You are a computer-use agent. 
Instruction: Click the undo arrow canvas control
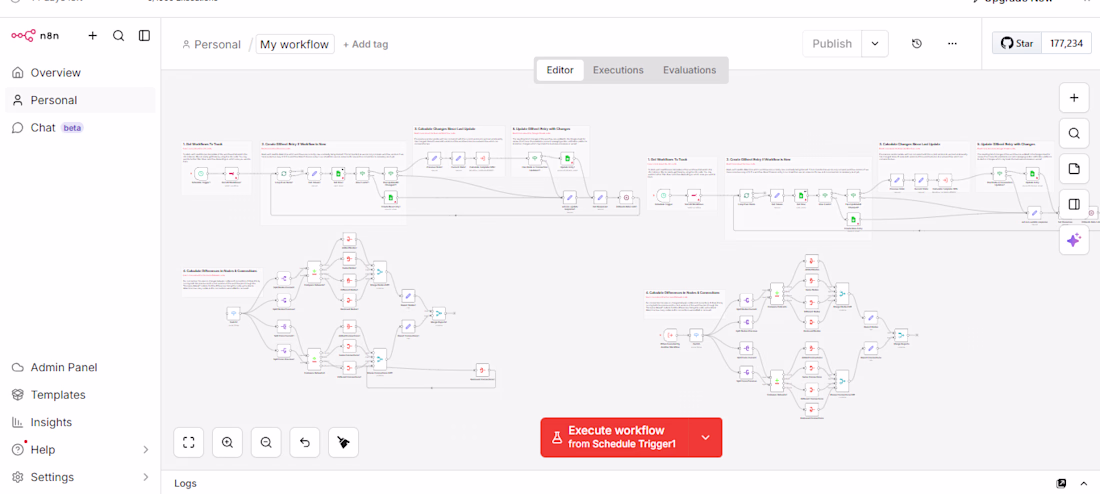(x=304, y=442)
